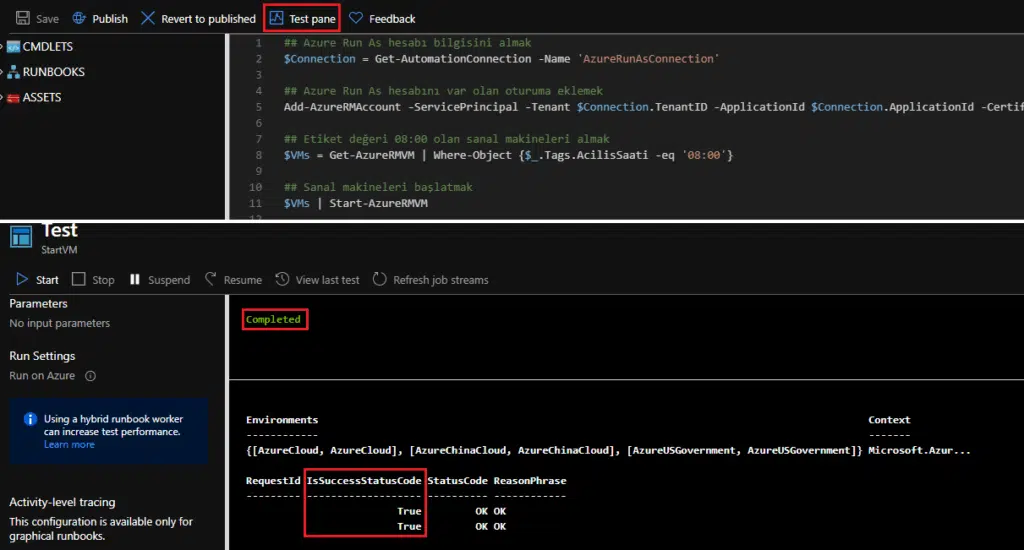Click the Resume arrow icon
Image resolution: width=1024 pixels, height=550 pixels.
click(x=210, y=279)
